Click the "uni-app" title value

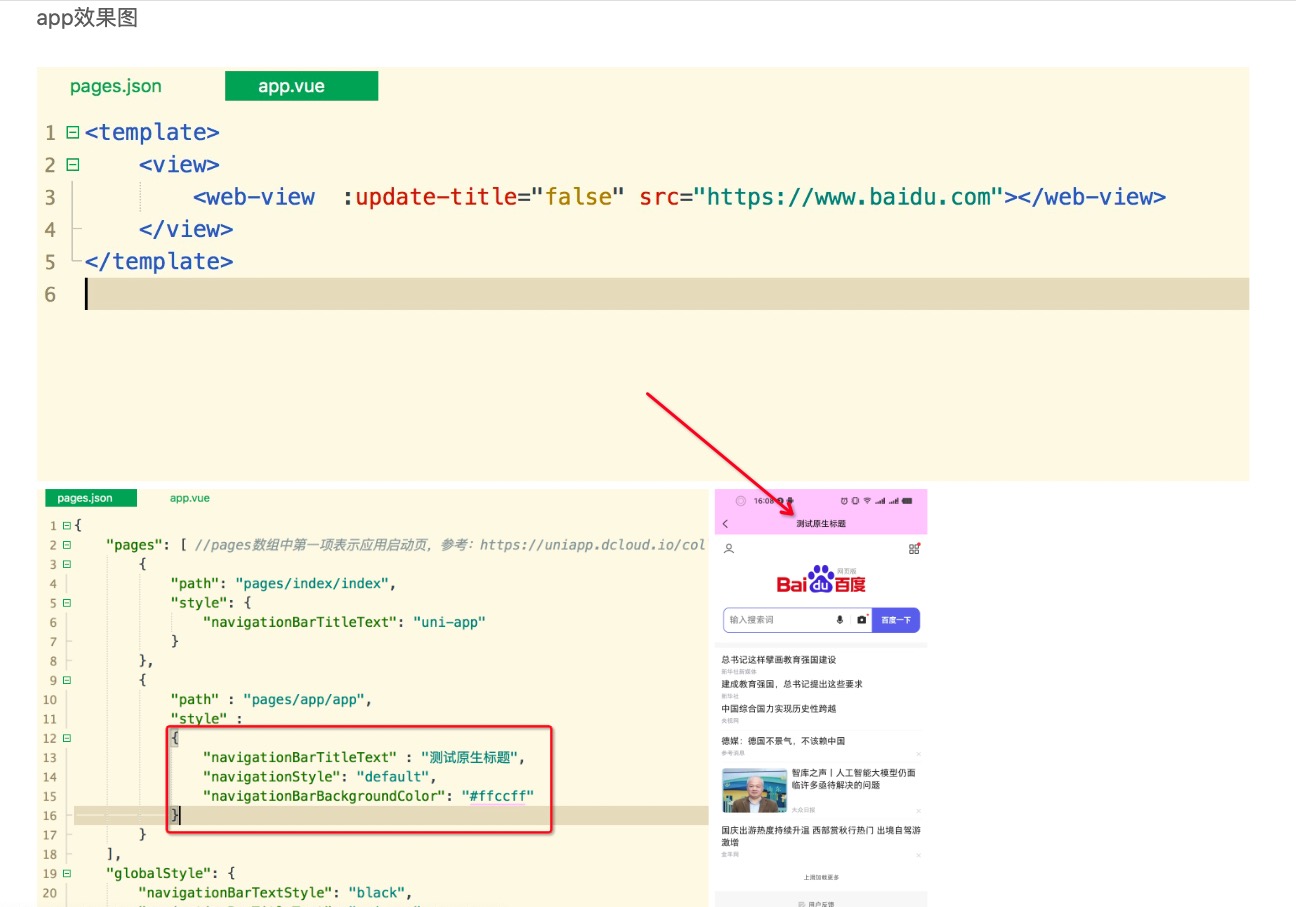pyautogui.click(x=450, y=622)
